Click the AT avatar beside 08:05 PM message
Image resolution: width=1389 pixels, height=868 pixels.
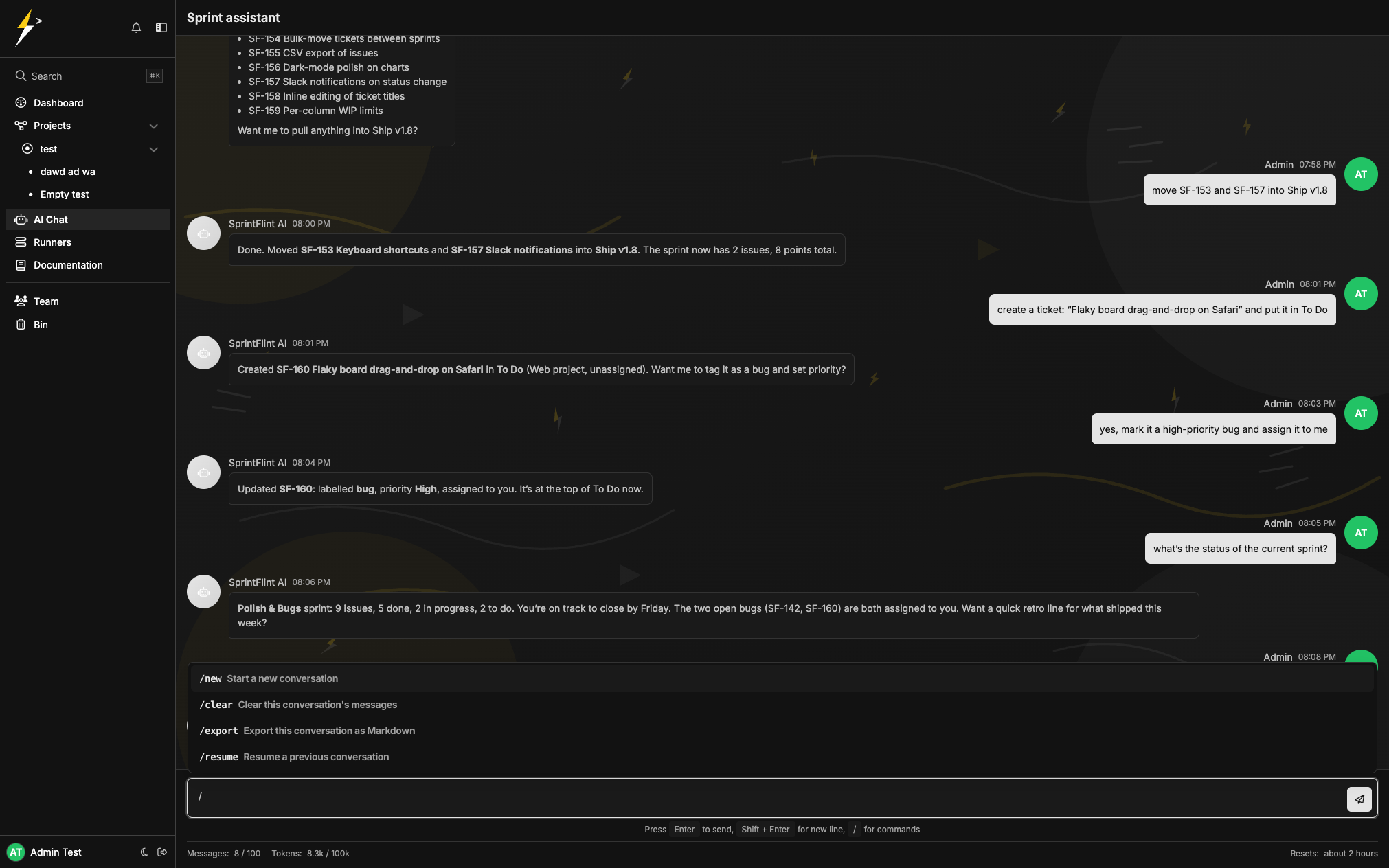click(1361, 533)
